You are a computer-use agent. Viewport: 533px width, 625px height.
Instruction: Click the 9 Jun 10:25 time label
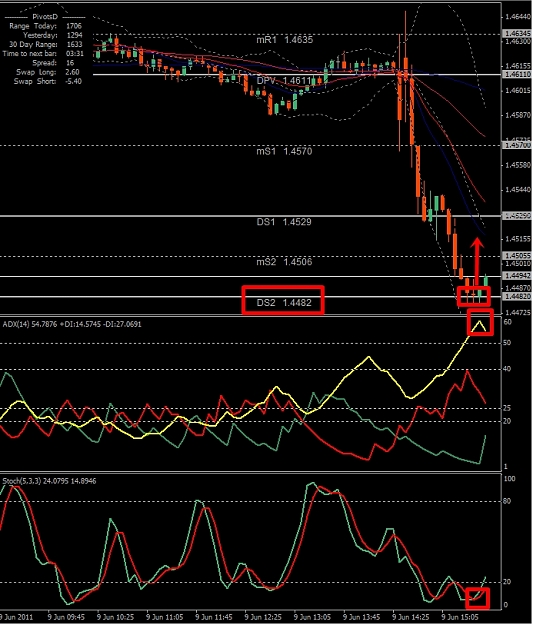click(x=115, y=617)
